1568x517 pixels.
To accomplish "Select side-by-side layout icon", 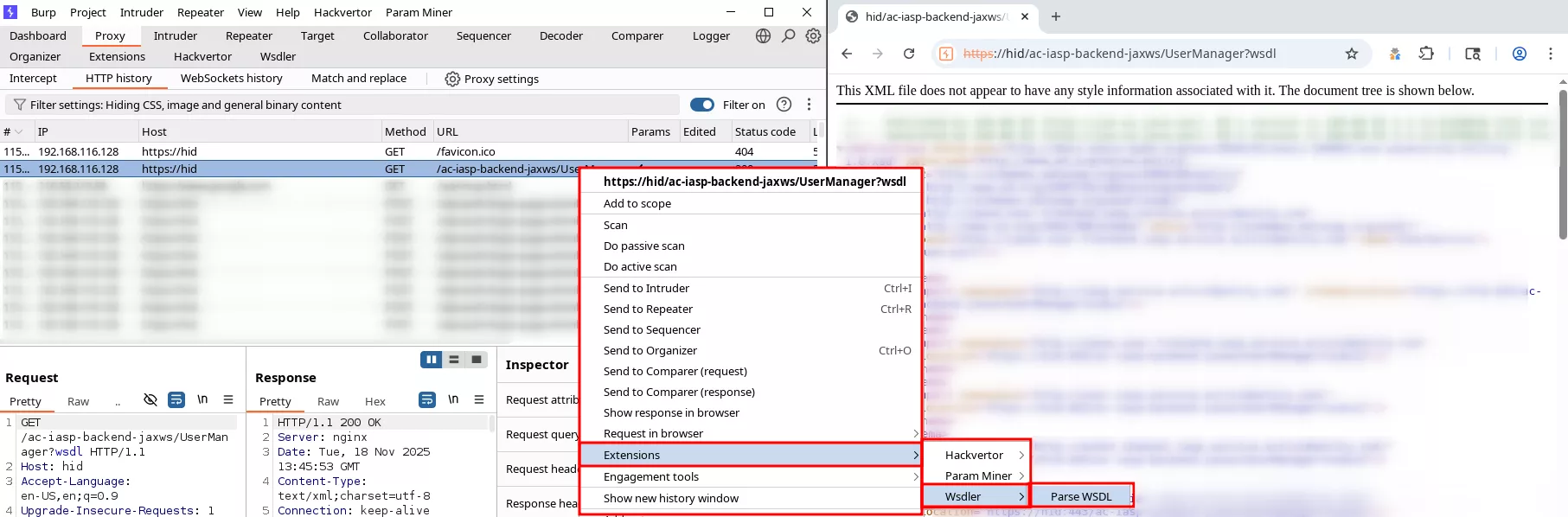I will pyautogui.click(x=432, y=360).
